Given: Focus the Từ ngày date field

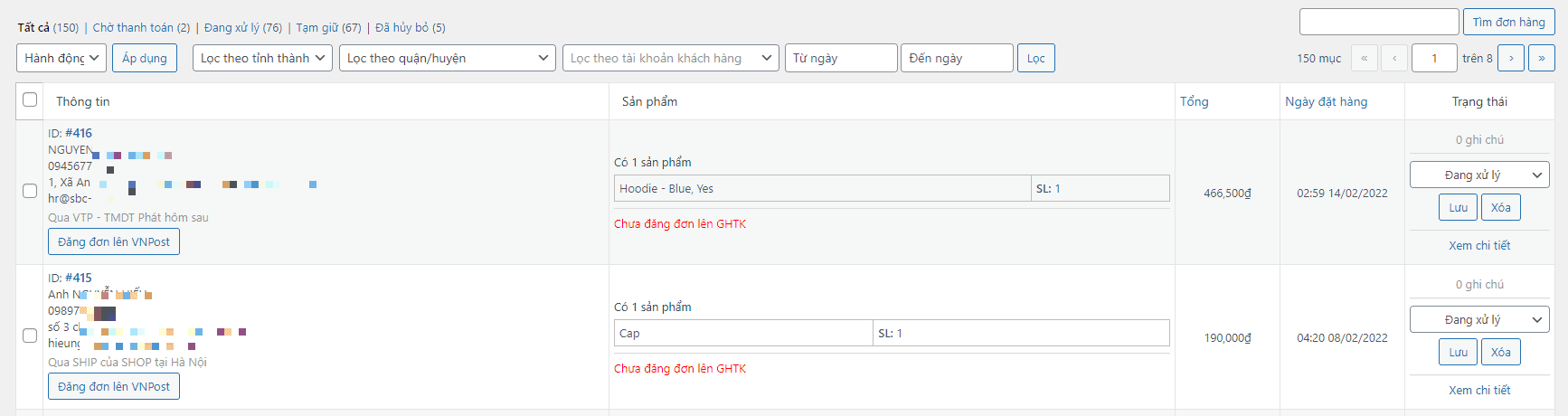Looking at the screenshot, I should (841, 58).
